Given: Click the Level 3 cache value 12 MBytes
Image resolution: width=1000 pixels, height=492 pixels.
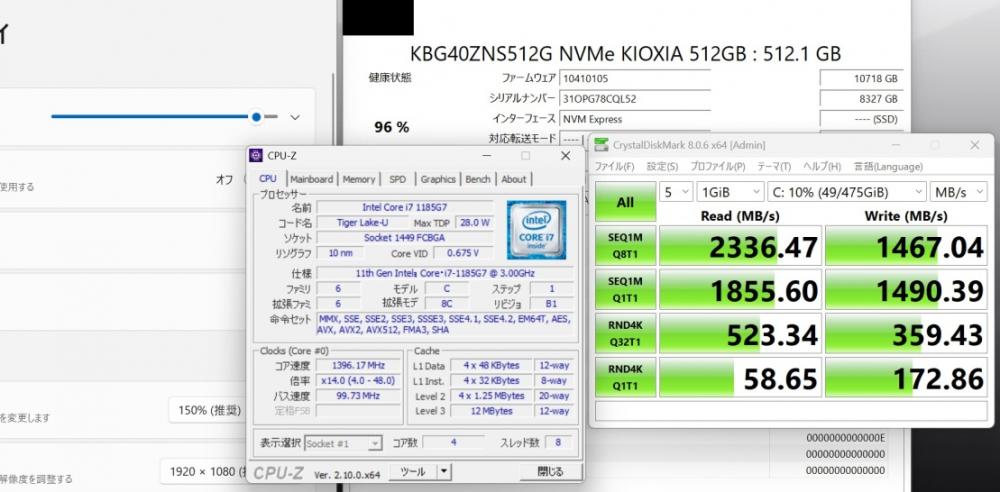Looking at the screenshot, I should coord(490,411).
